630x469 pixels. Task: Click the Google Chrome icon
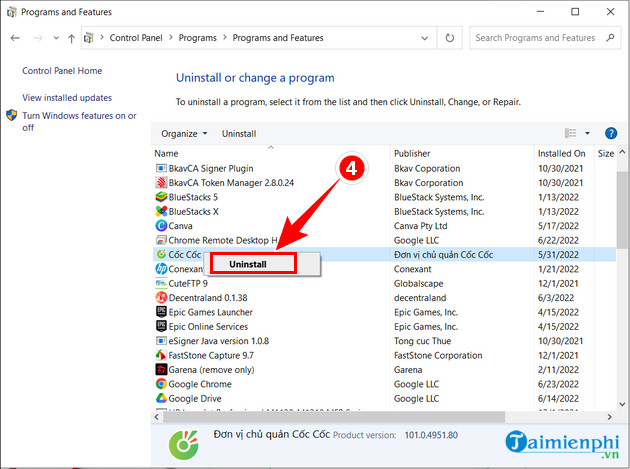pyautogui.click(x=161, y=384)
